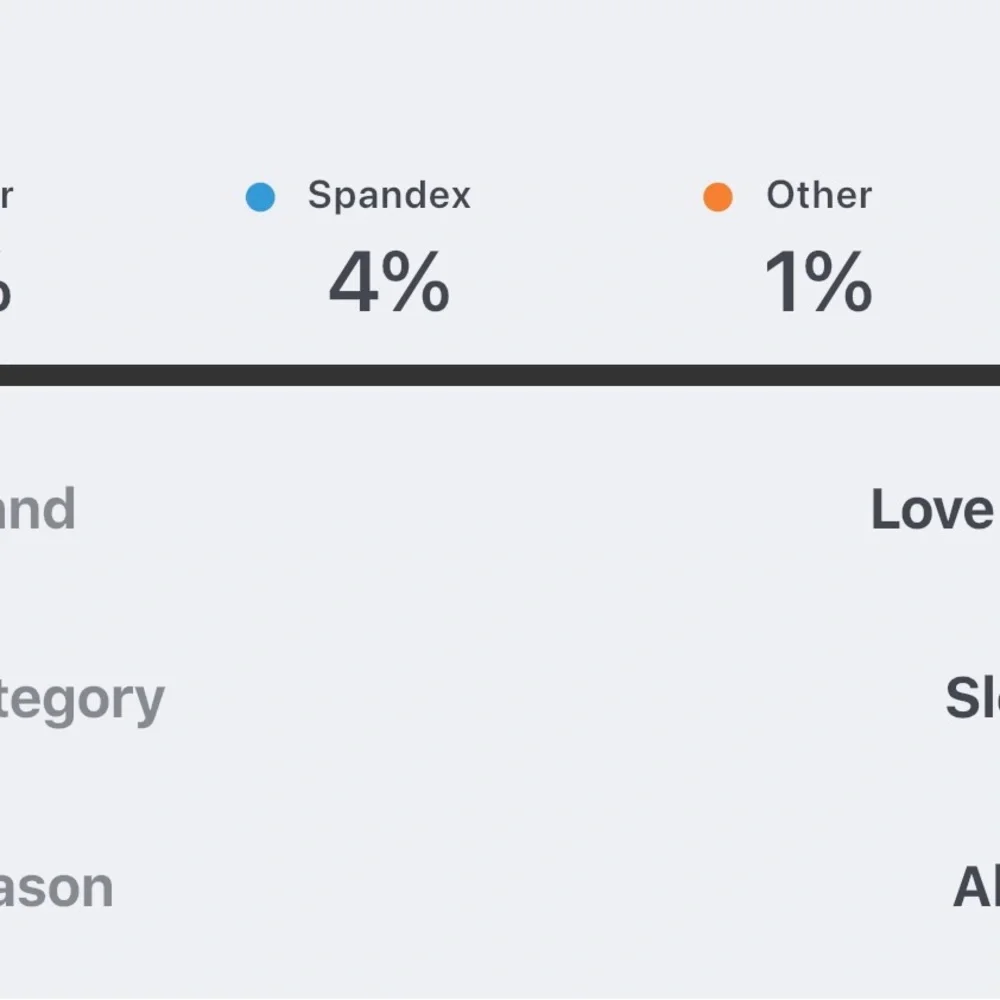Click the digit 4 in Spandex percentage
The width and height of the screenshot is (1000, 1000).
click(353, 283)
